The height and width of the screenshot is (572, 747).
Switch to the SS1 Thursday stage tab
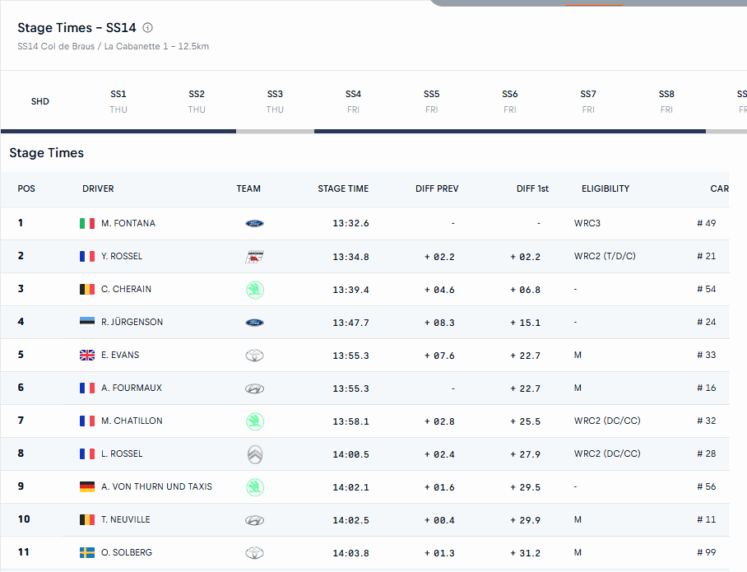(118, 101)
